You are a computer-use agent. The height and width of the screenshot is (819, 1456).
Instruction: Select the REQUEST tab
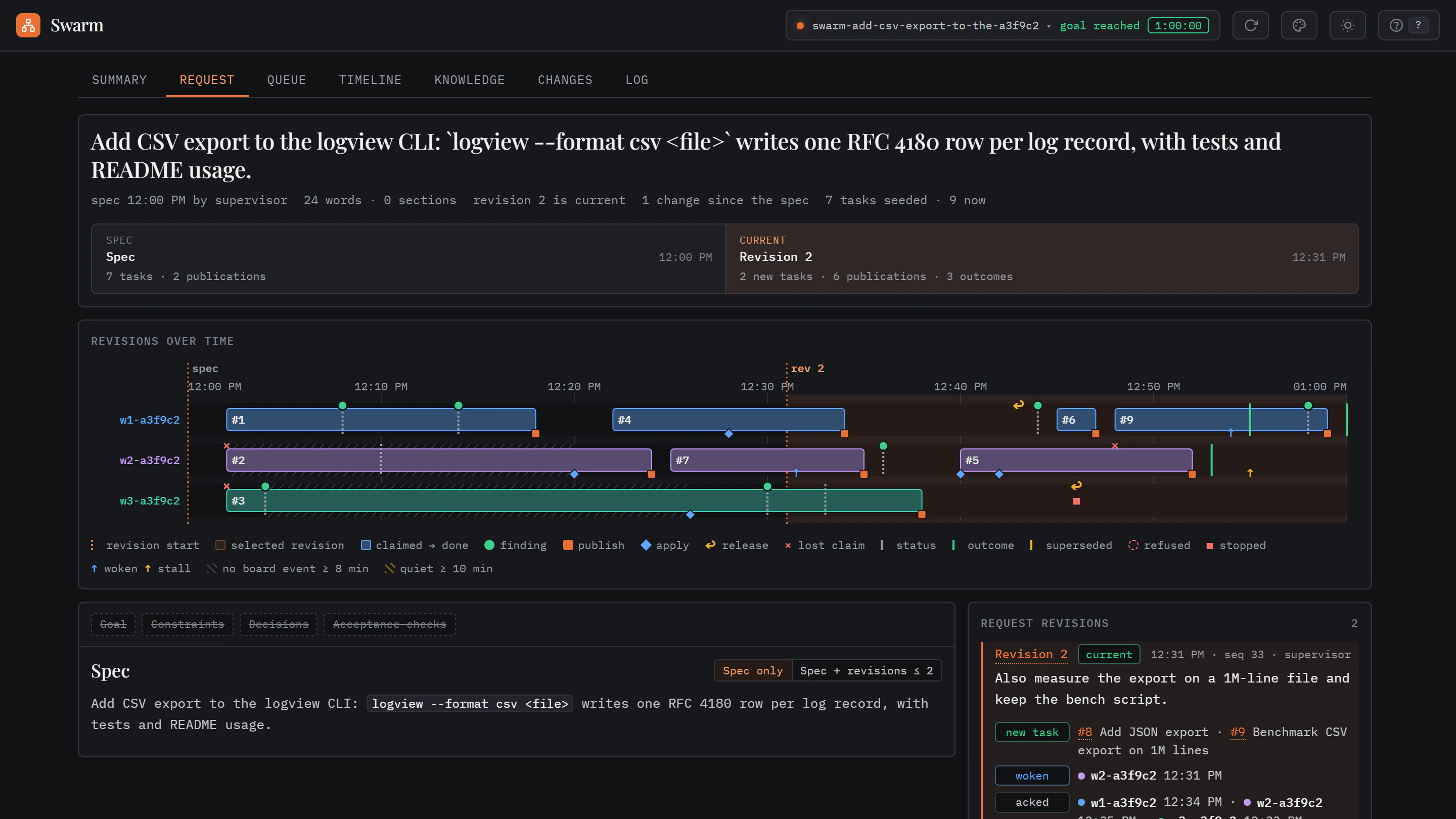pos(207,80)
